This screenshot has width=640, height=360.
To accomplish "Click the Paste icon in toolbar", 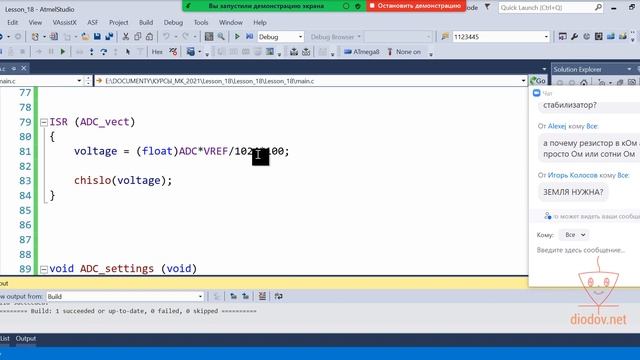I will coord(149,37).
